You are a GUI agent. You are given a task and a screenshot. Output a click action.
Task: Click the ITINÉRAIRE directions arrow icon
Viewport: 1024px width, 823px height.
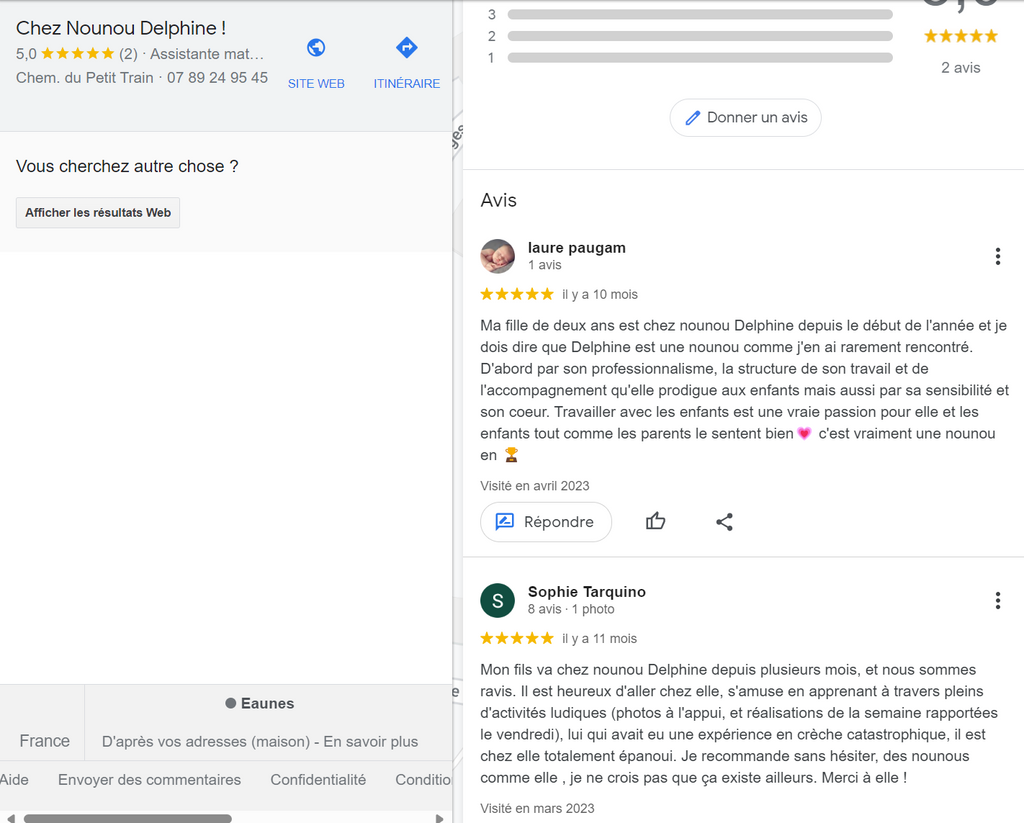406,48
